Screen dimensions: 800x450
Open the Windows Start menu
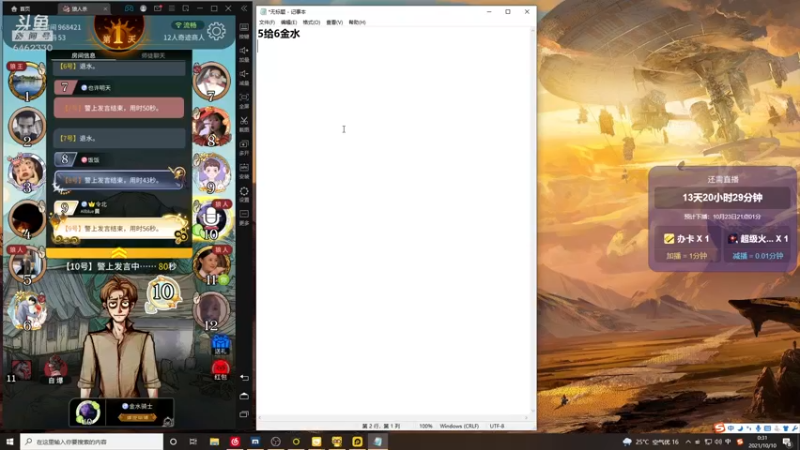(10, 442)
